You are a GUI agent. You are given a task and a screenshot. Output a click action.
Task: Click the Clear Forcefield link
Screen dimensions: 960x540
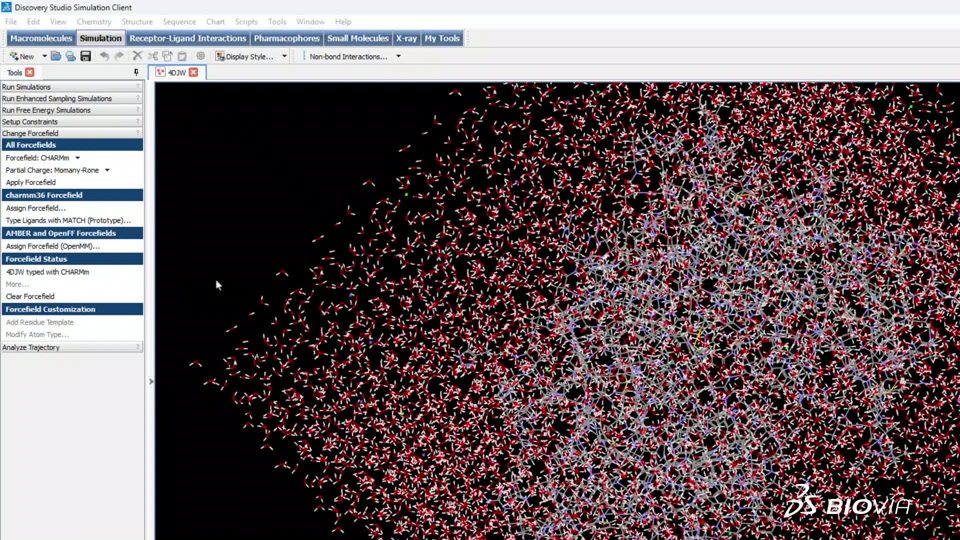coord(30,296)
